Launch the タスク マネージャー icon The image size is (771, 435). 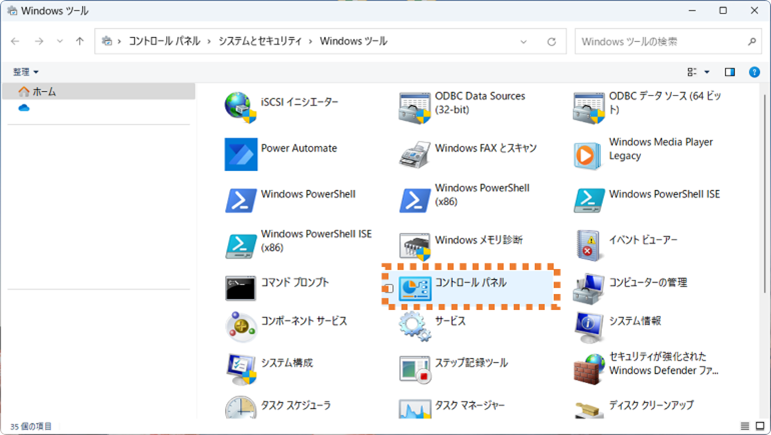pyautogui.click(x=415, y=408)
